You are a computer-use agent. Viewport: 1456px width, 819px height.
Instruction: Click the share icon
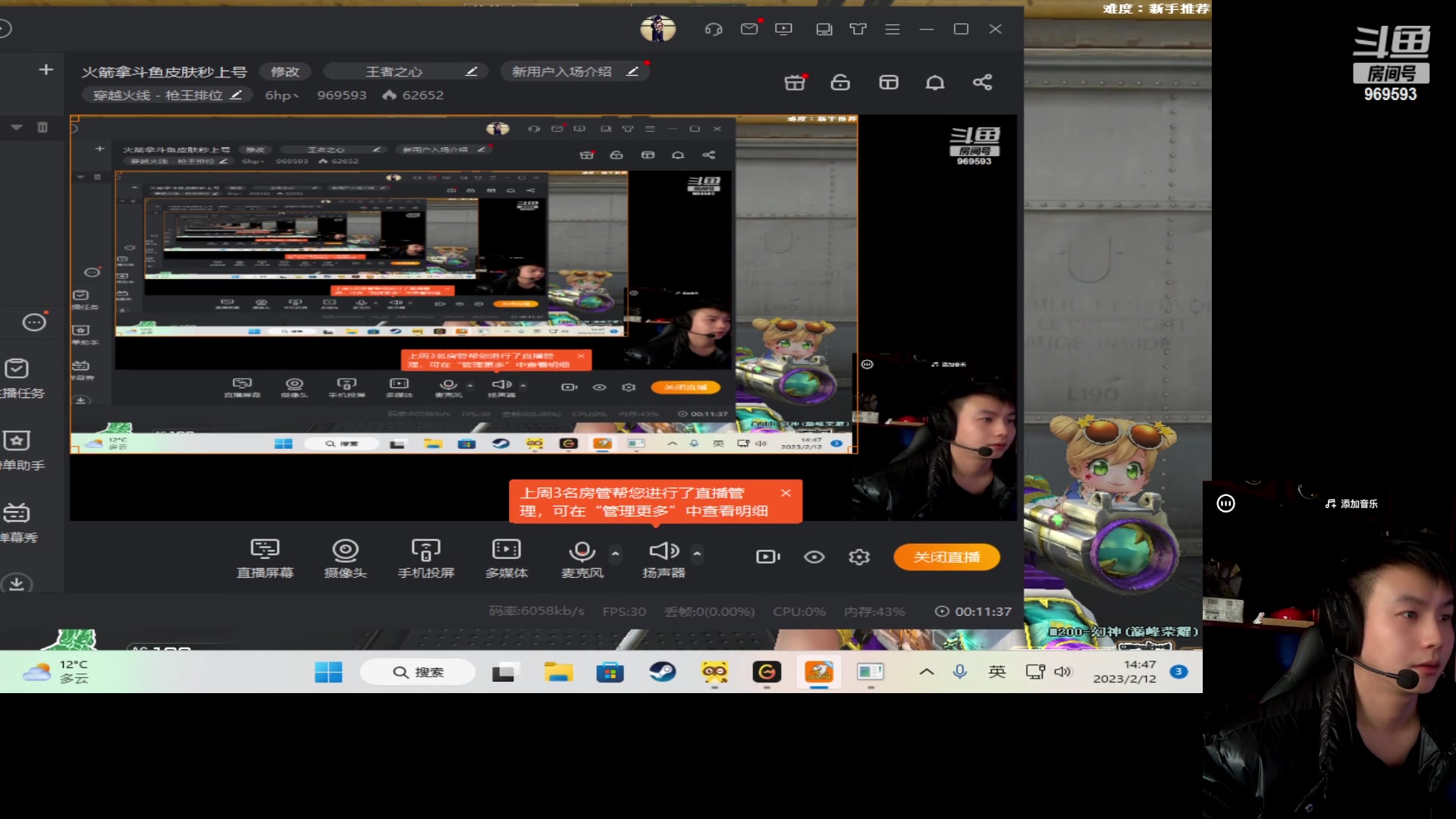(983, 82)
